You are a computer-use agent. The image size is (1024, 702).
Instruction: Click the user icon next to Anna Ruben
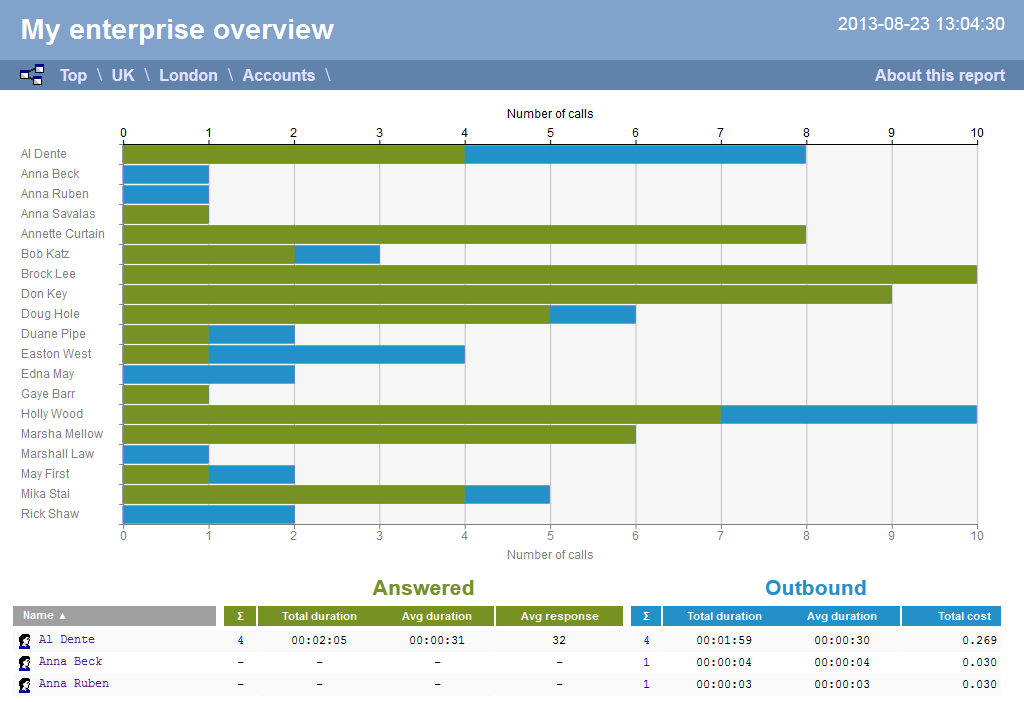point(23,683)
